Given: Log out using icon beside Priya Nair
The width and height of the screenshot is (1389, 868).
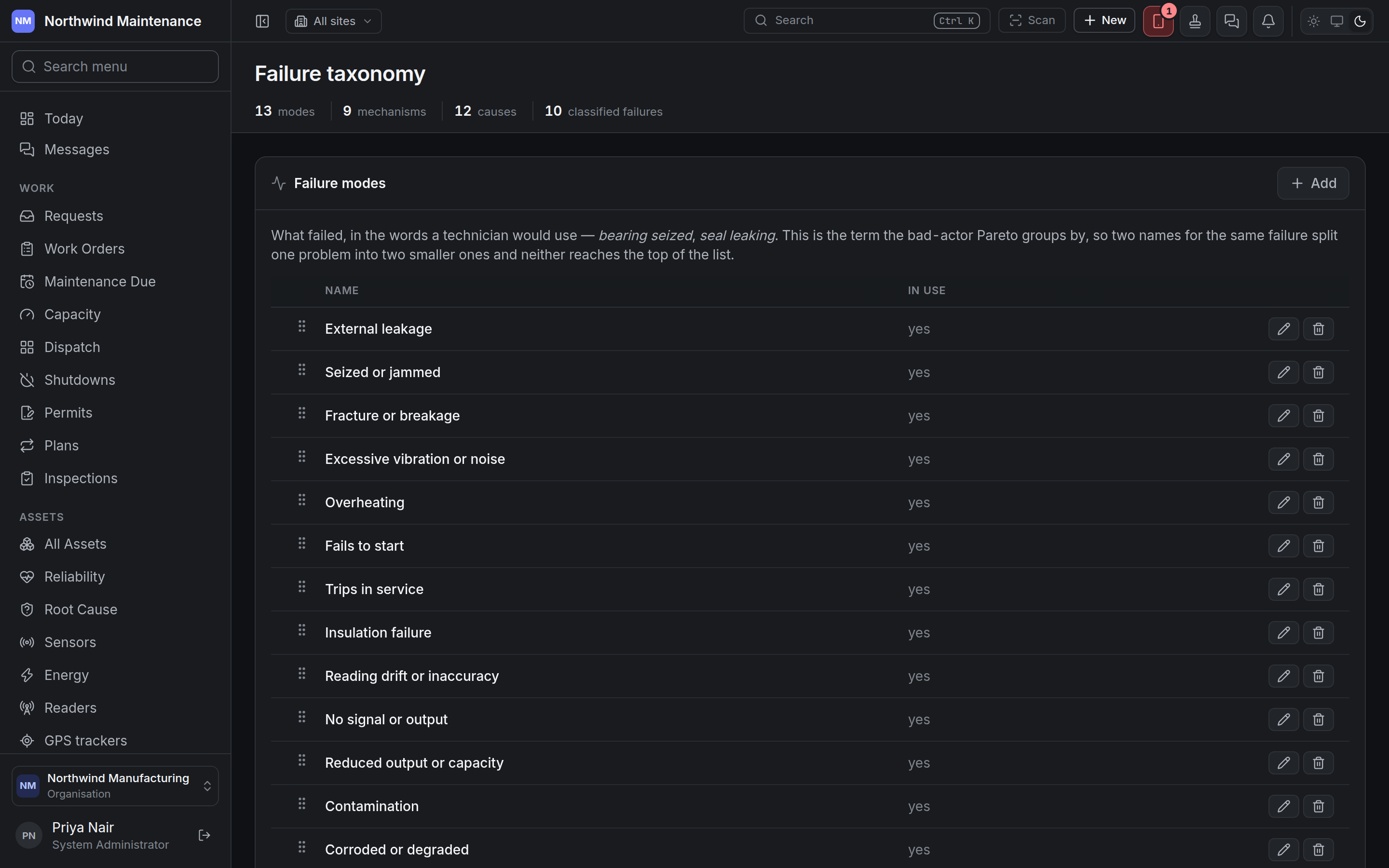Looking at the screenshot, I should [x=204, y=835].
